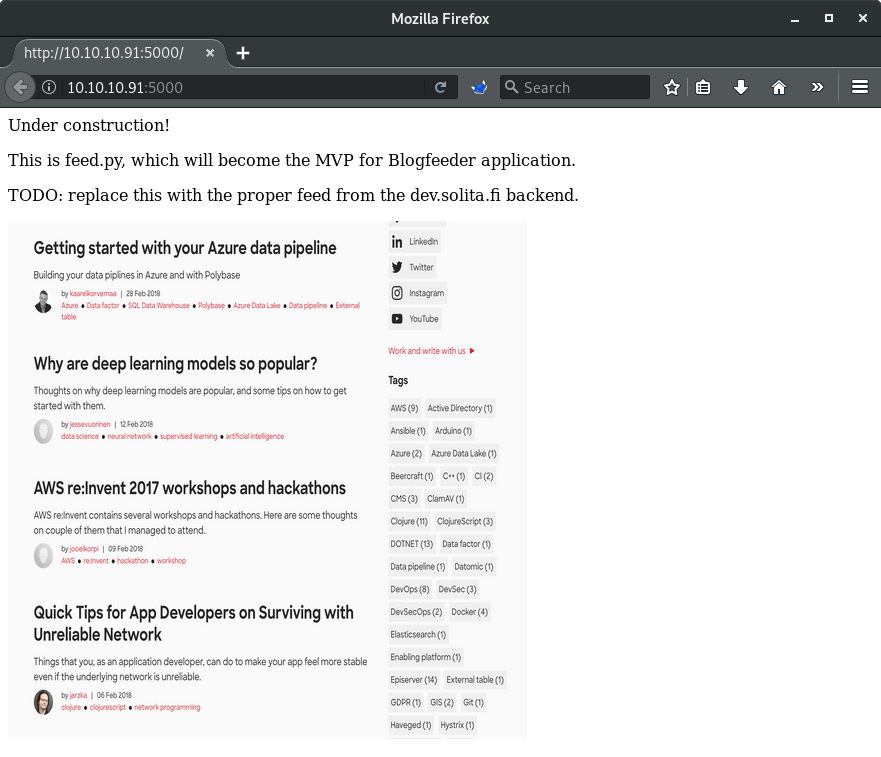Select the 'Docker (4)' tag
Screen dimensions: 881x757
470,611
